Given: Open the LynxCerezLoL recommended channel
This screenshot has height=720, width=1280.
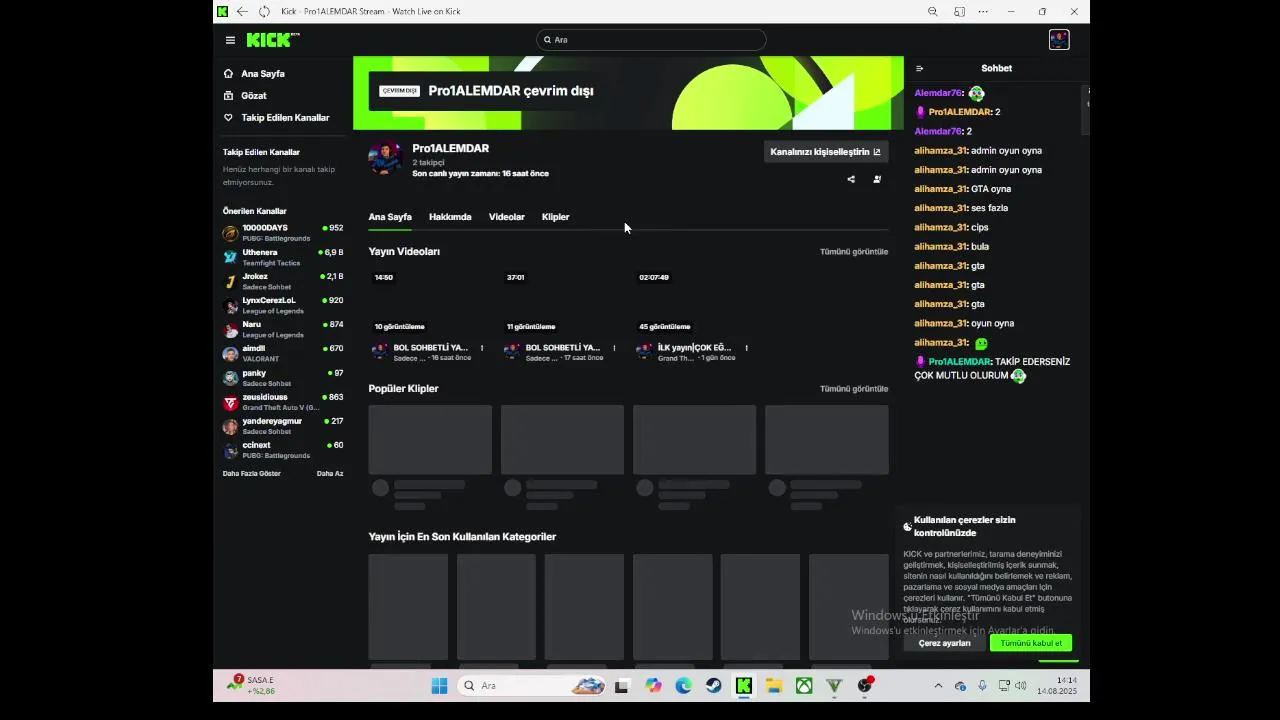Looking at the screenshot, I should 283,305.
